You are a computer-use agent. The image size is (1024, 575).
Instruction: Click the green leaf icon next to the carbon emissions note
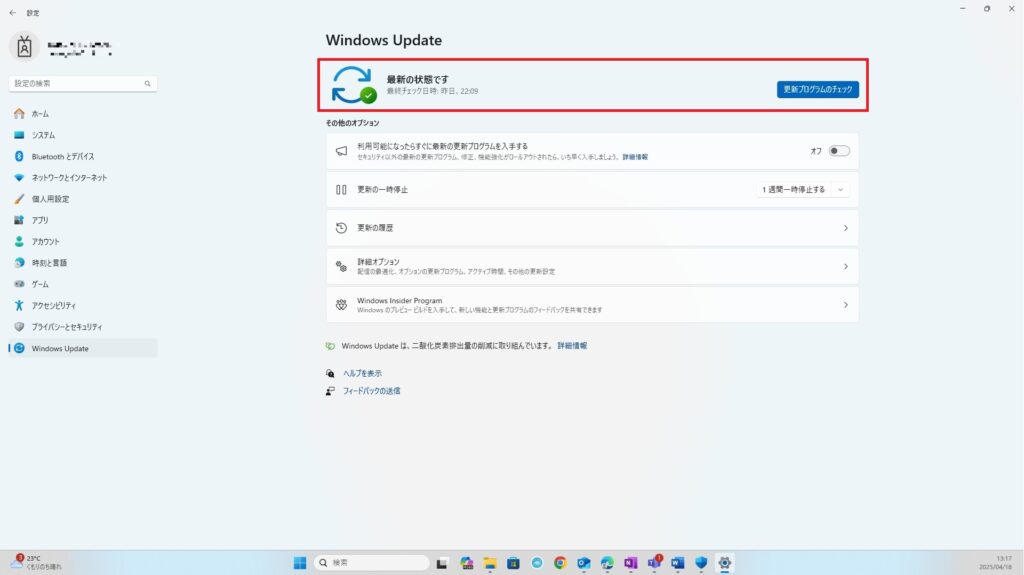[x=330, y=346]
